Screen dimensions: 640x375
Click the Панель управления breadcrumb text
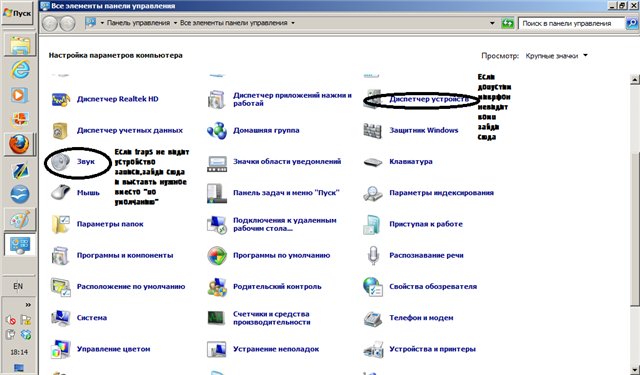138,23
